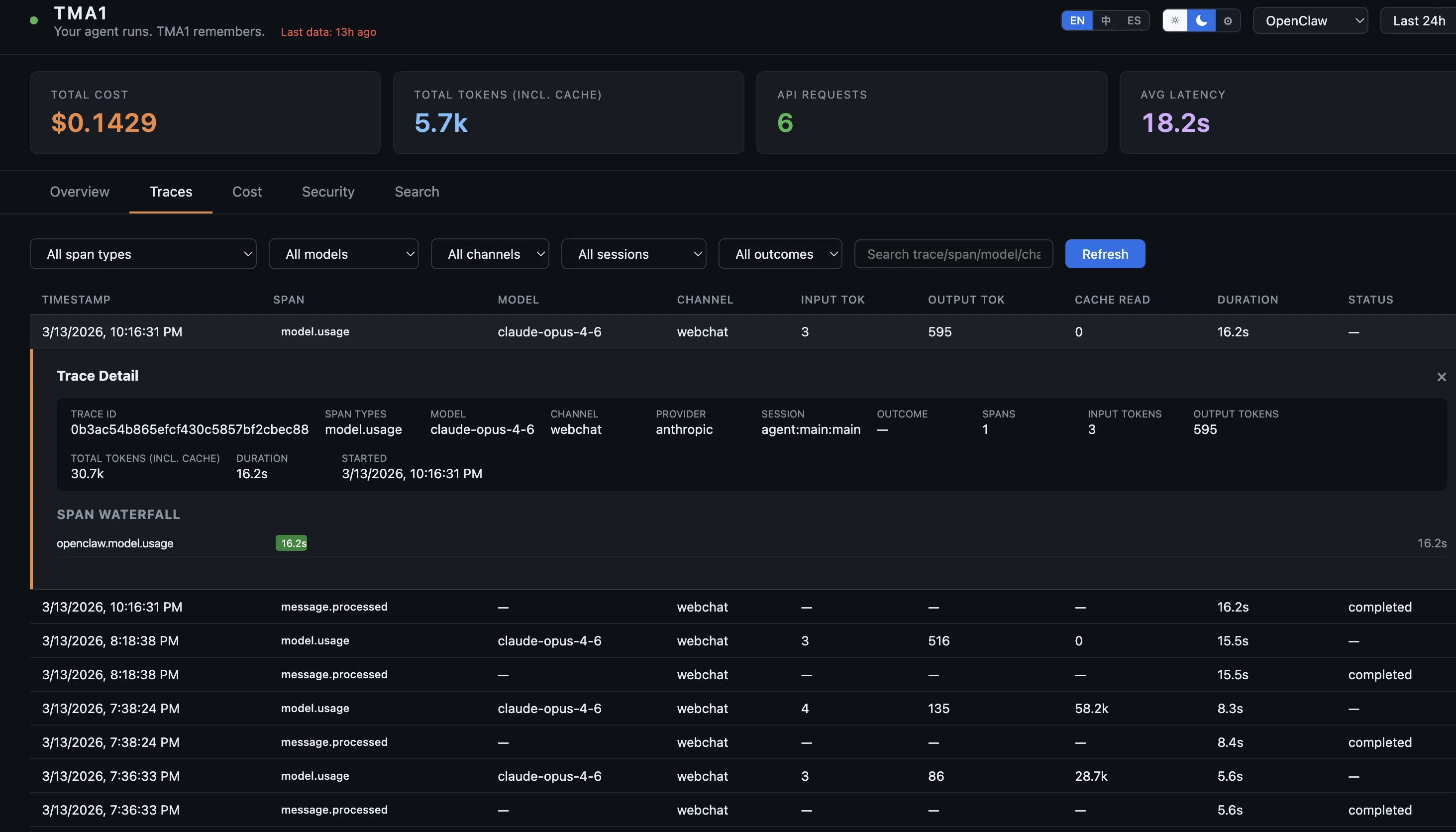Click the search trace/span/model input field
The image size is (1456, 832).
coord(952,254)
